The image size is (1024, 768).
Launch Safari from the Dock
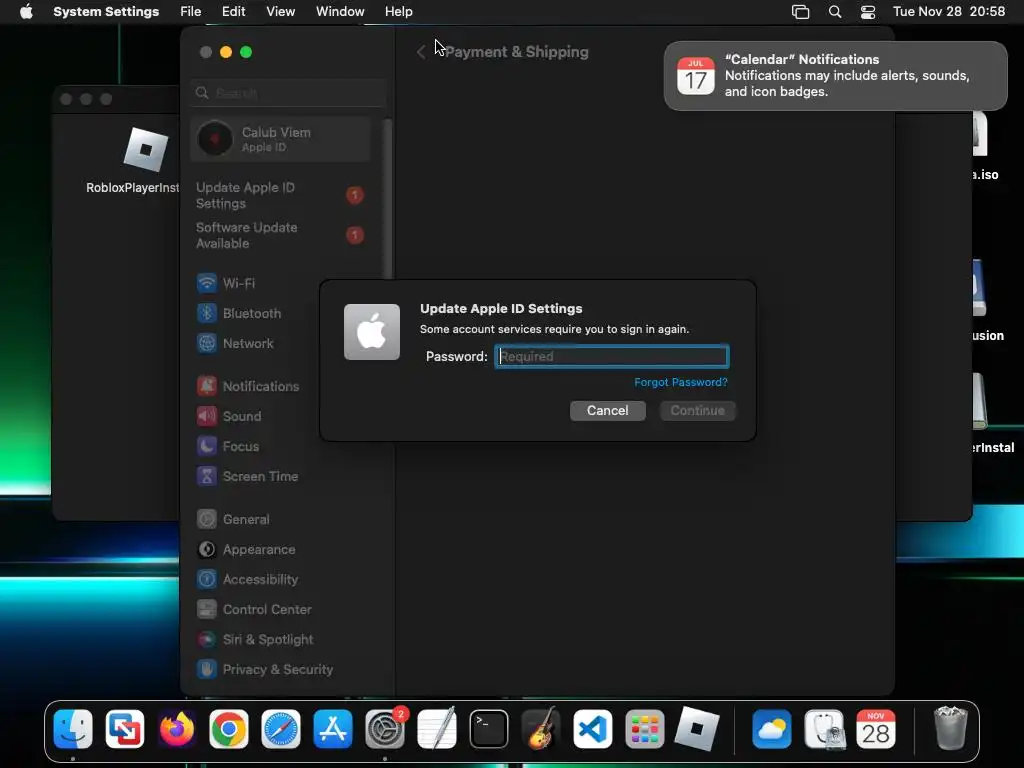click(281, 729)
